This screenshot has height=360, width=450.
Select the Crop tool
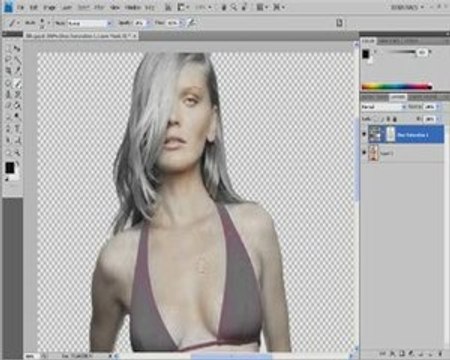point(9,70)
